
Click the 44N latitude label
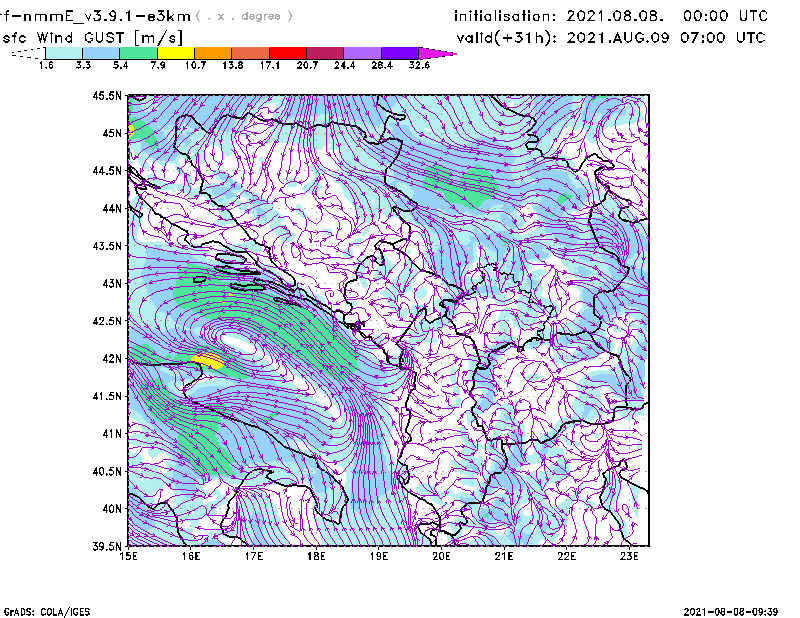coord(112,208)
